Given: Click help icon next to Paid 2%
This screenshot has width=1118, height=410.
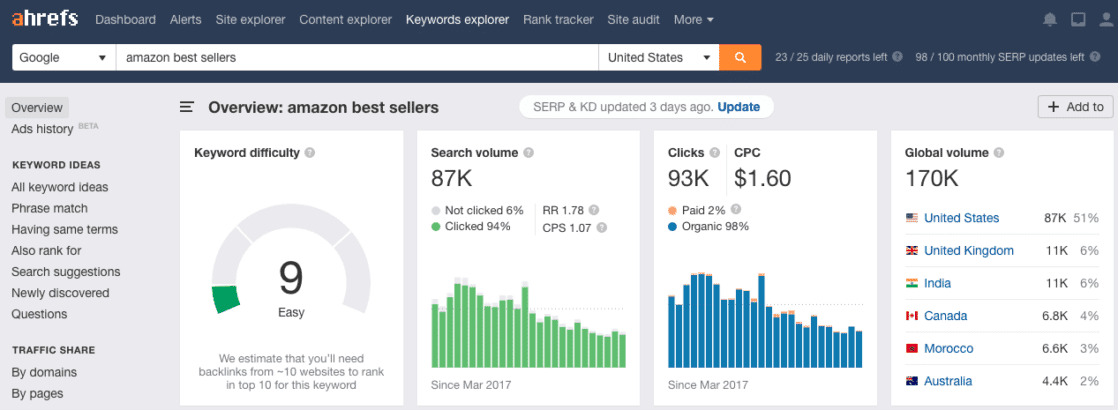Looking at the screenshot, I should click(x=736, y=209).
